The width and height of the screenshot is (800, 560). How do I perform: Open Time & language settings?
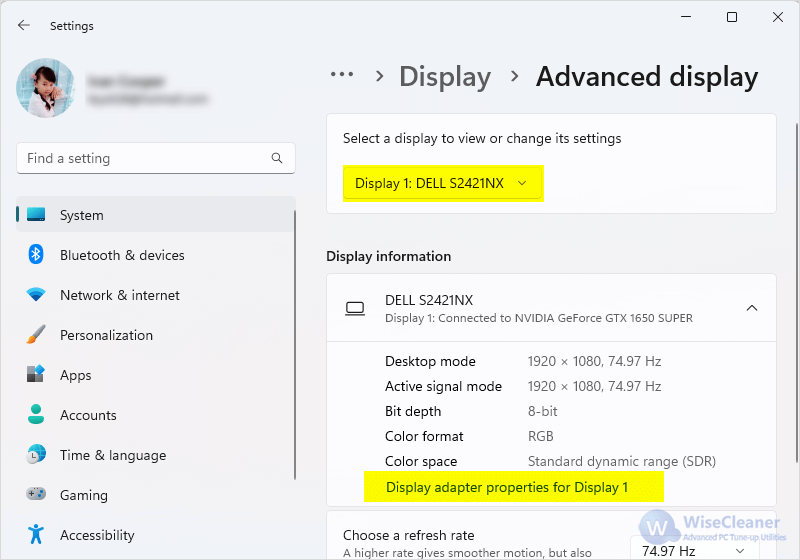pyautogui.click(x=156, y=455)
